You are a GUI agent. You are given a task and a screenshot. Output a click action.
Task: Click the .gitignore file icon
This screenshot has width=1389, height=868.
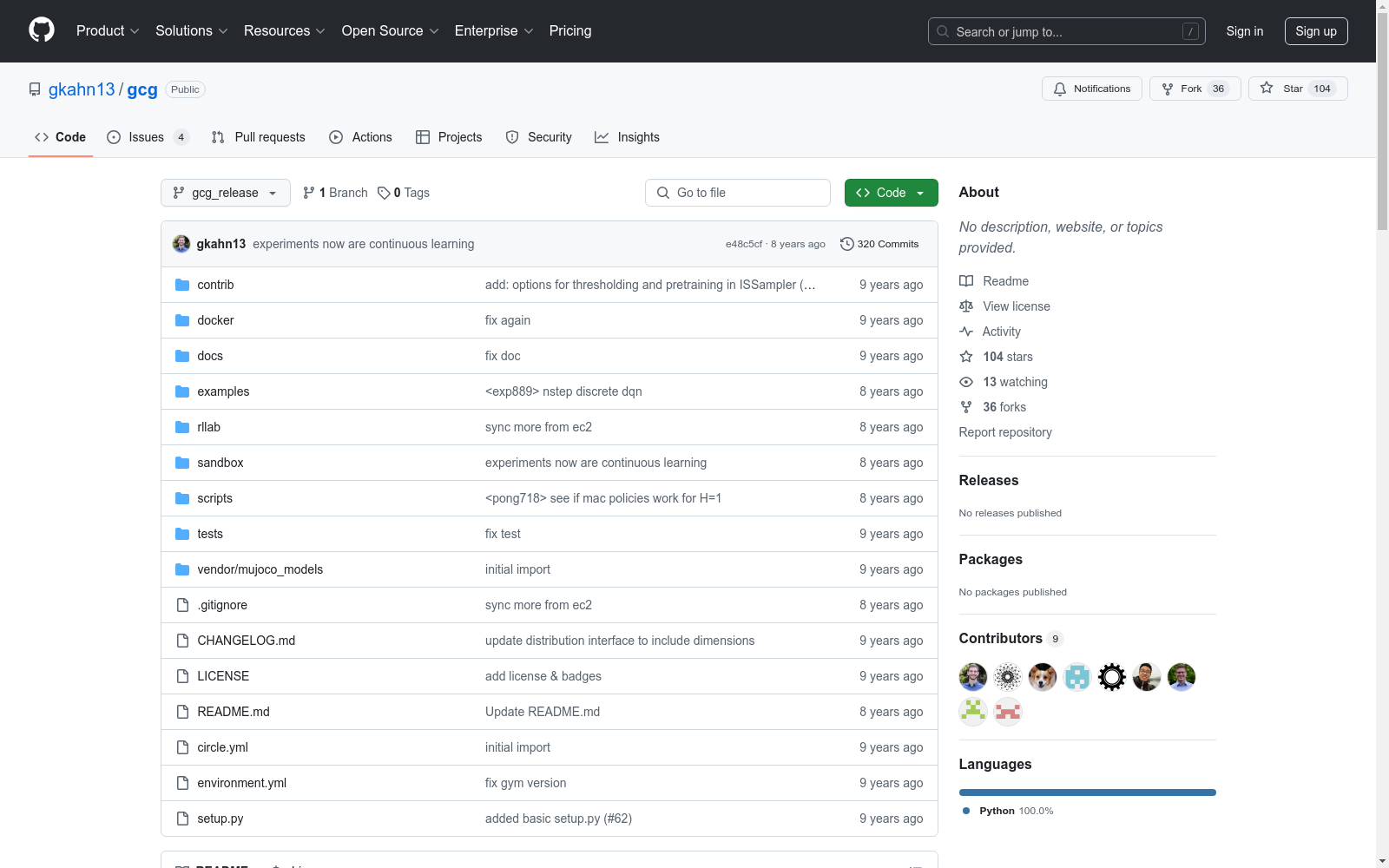(182, 605)
